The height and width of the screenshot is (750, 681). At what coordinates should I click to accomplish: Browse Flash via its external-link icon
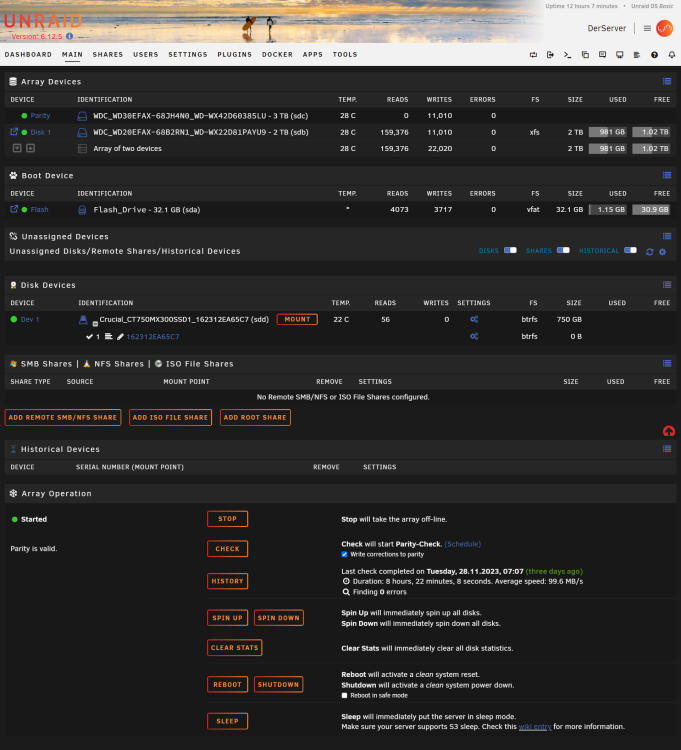(14, 209)
